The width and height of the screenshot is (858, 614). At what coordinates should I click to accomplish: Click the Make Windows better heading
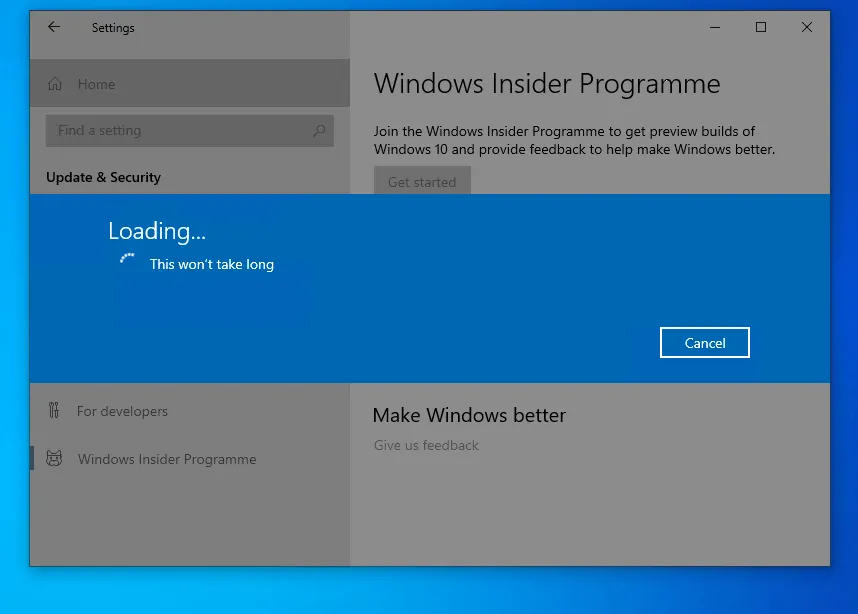pyautogui.click(x=469, y=415)
